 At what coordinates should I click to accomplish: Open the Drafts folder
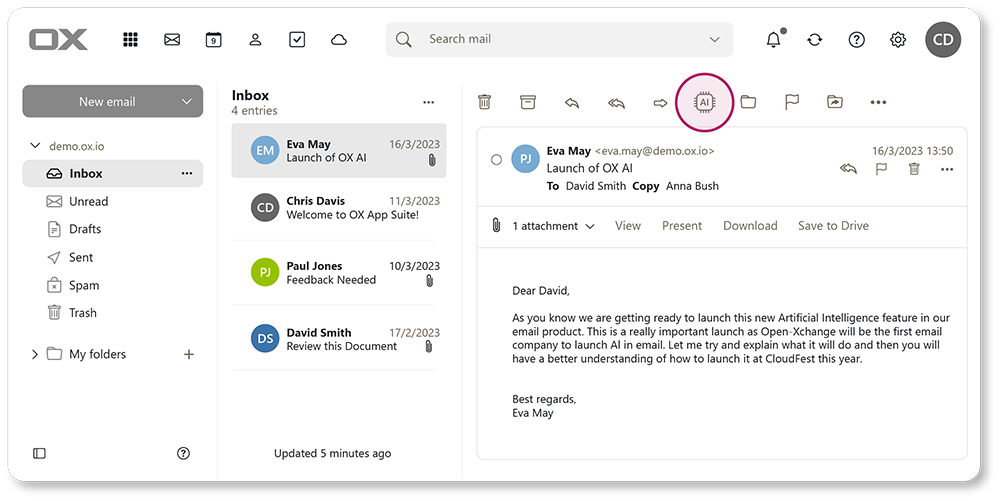(x=85, y=229)
